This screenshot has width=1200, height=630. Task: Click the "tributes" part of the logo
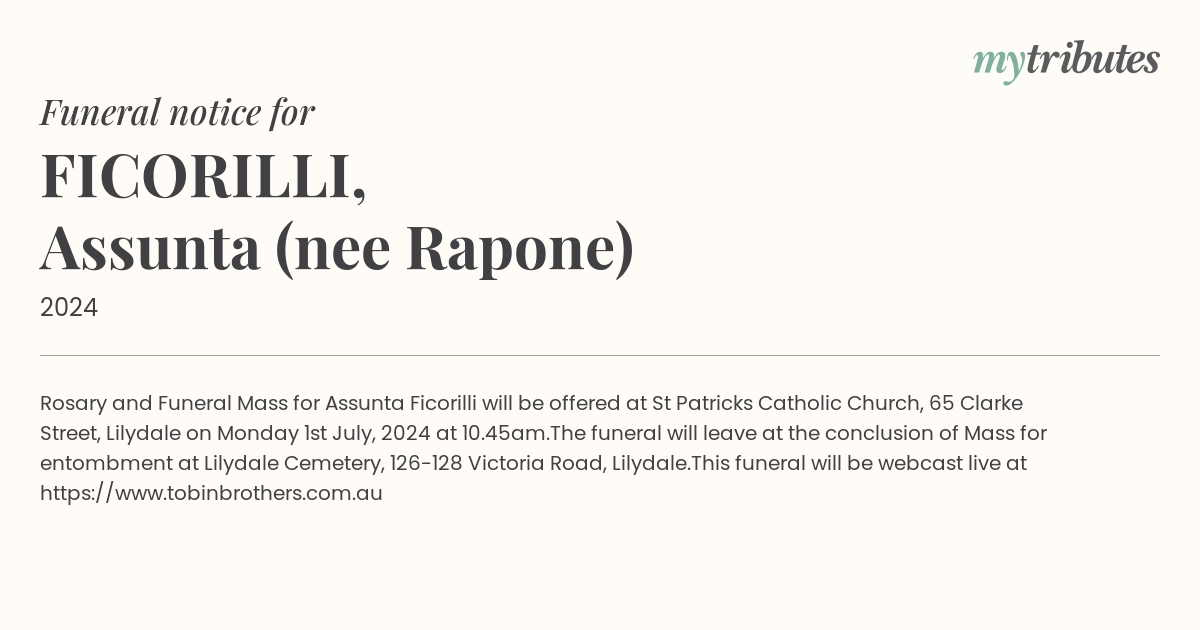pyautogui.click(x=1093, y=60)
